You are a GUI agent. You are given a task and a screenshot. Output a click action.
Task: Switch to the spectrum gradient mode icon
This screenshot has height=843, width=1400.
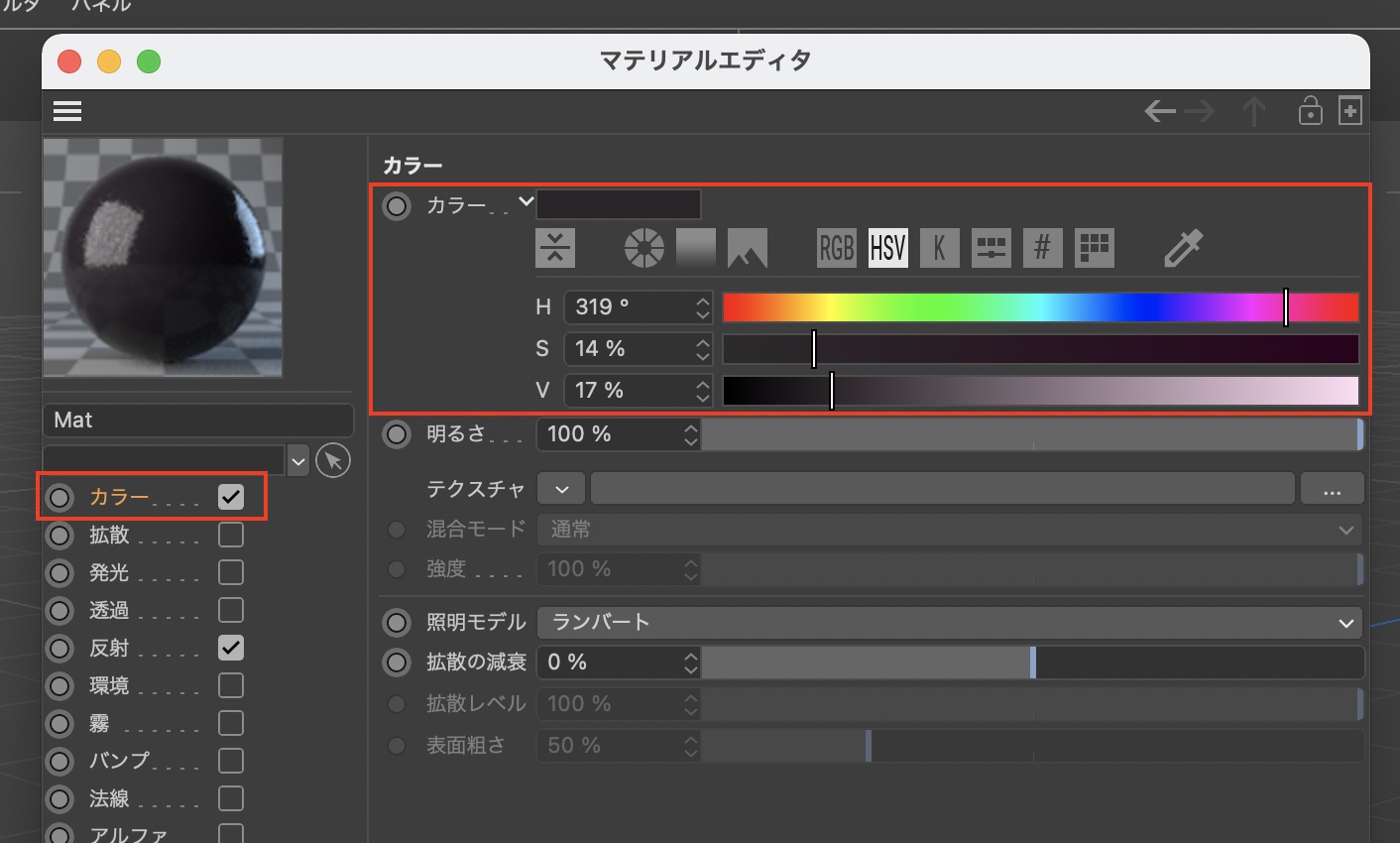click(x=695, y=248)
